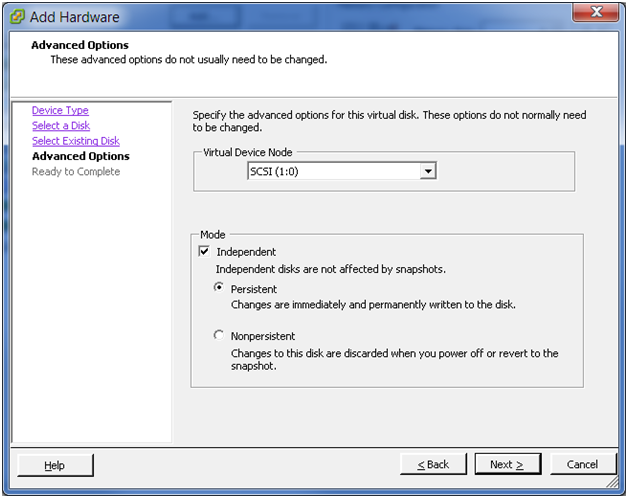Go to the Select a Disk step

coord(61,125)
